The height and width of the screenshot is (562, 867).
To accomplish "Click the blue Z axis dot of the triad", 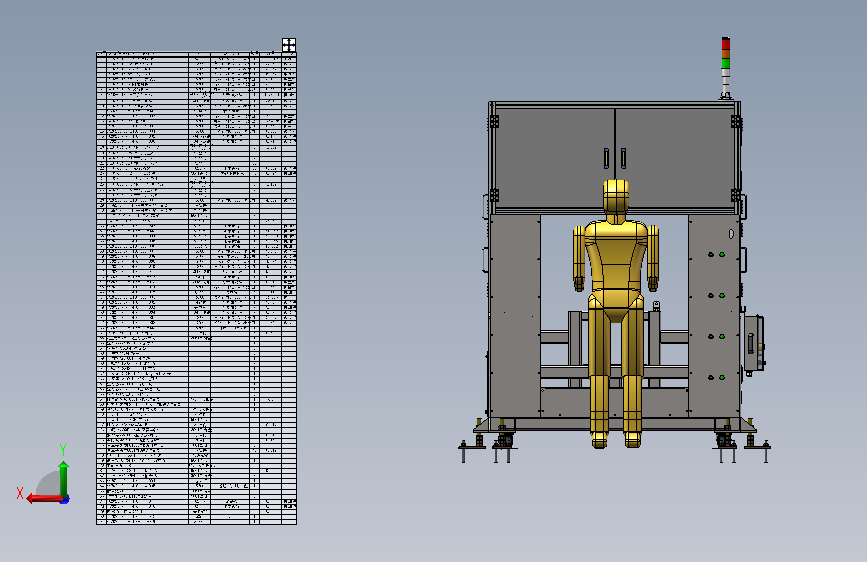I will coord(65,500).
